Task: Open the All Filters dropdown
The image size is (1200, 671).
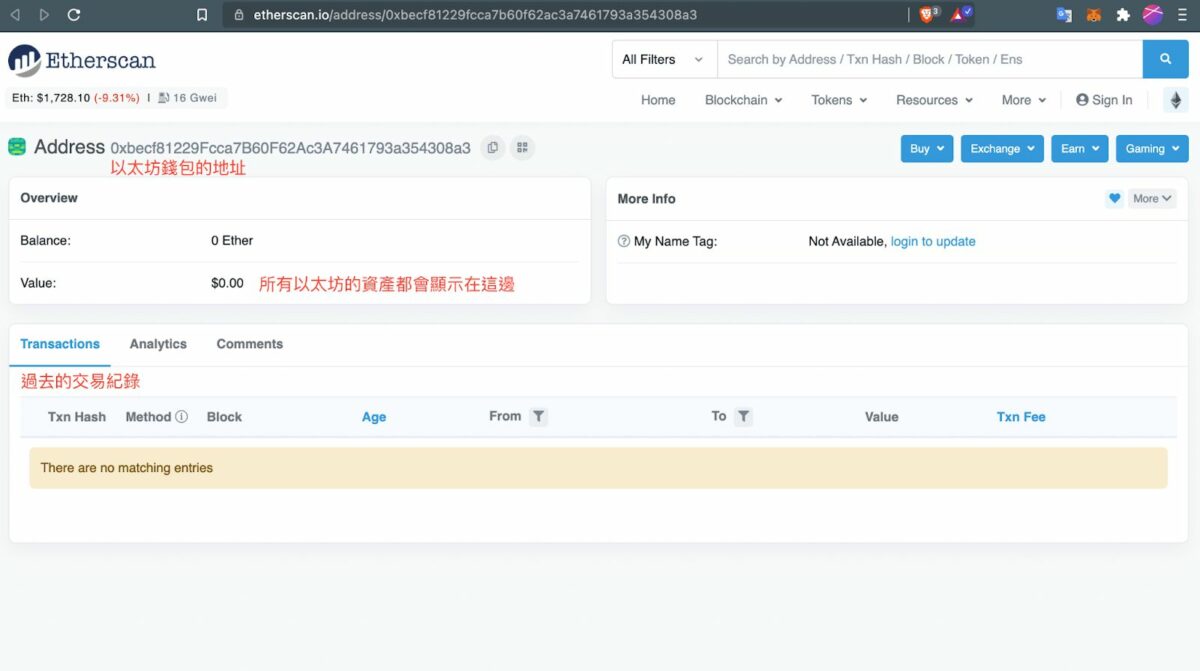Action: click(x=662, y=59)
